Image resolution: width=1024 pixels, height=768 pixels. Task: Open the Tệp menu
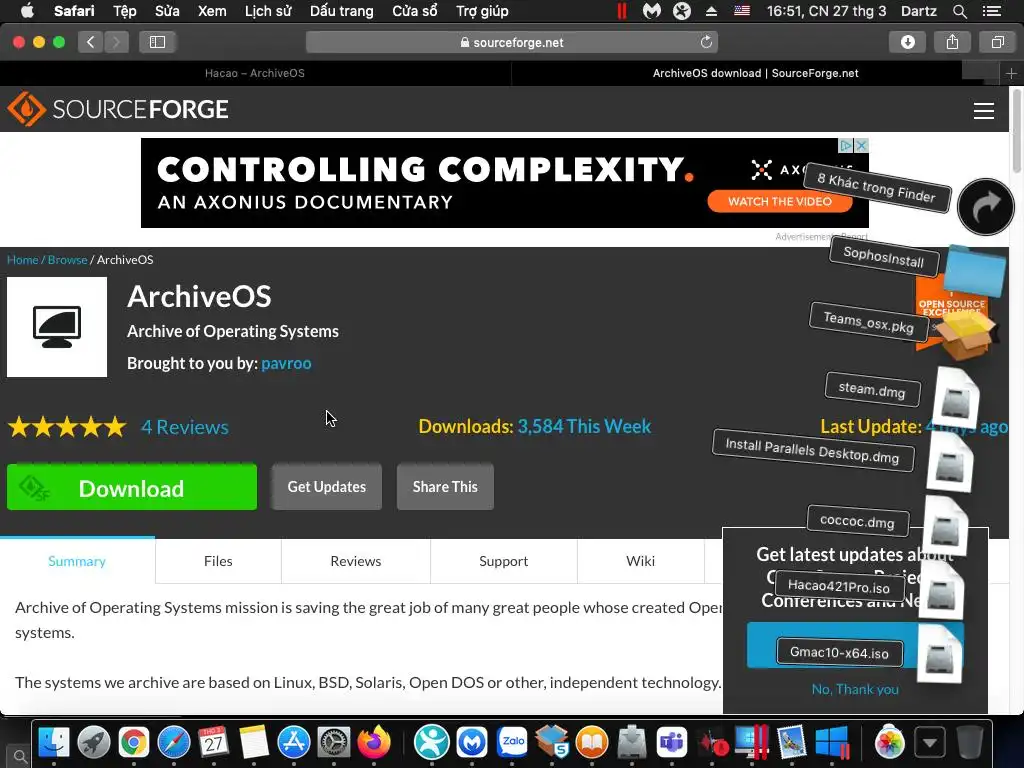125,11
